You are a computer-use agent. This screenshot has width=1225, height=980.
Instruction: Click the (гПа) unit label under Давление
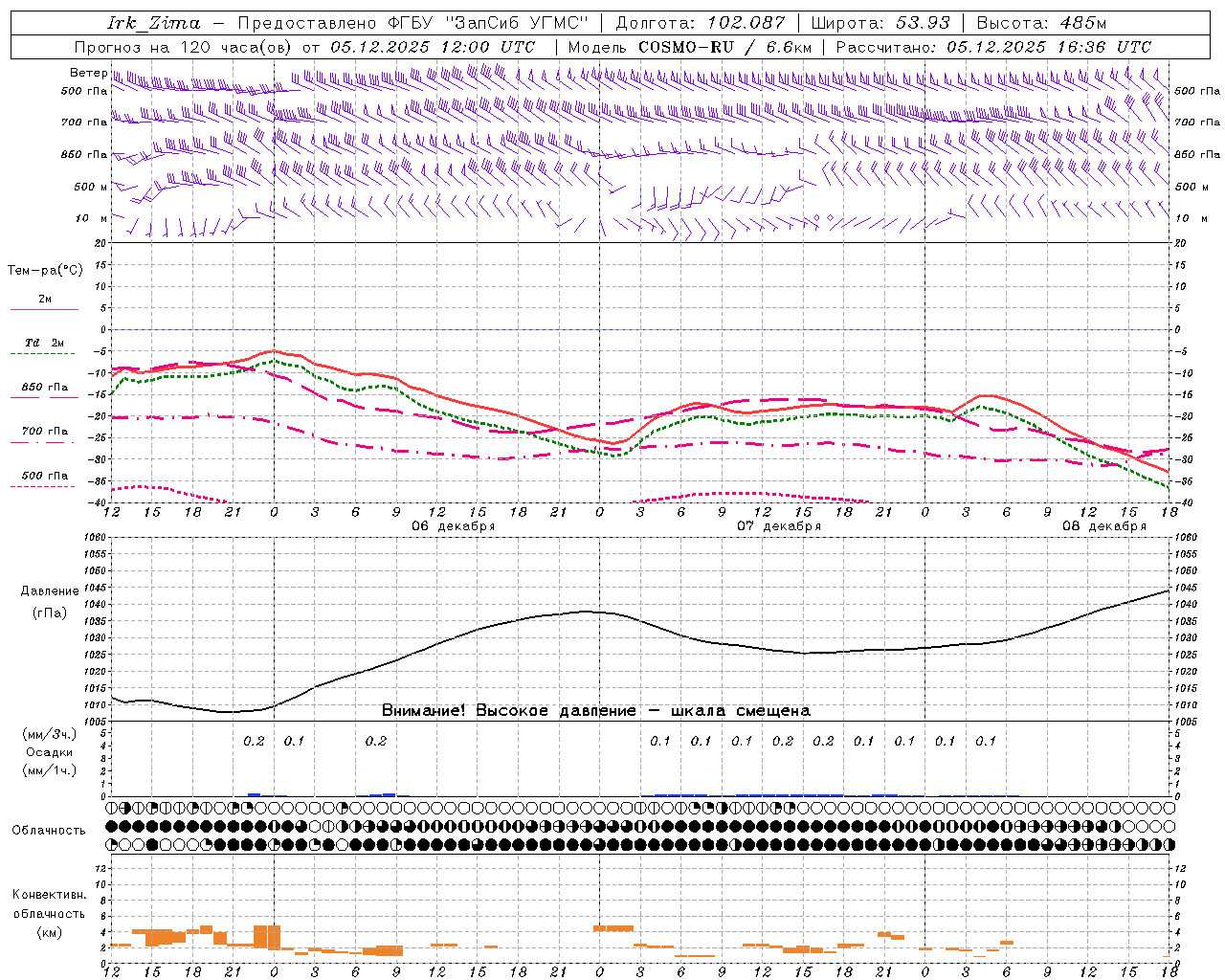coord(49,613)
